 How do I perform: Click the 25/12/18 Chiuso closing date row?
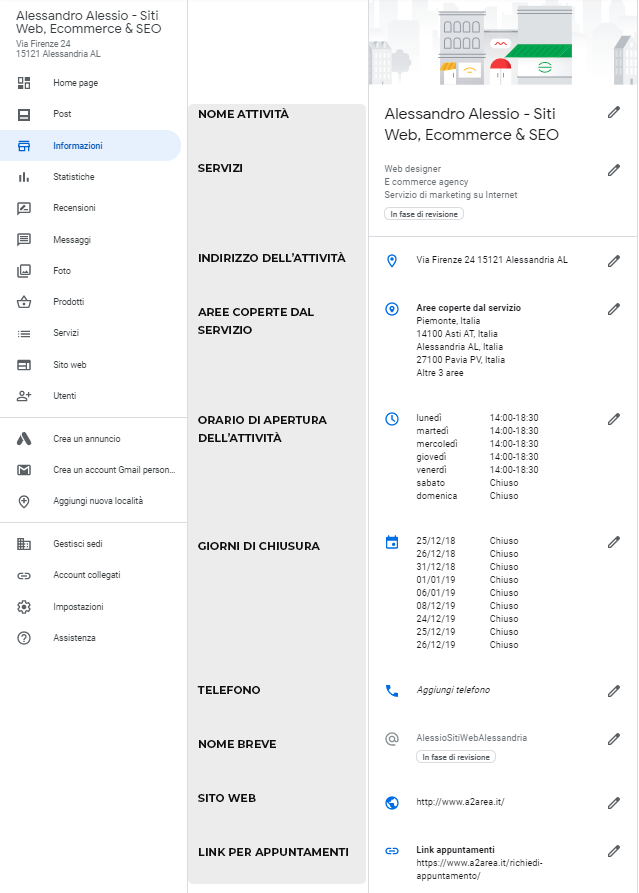click(x=467, y=541)
